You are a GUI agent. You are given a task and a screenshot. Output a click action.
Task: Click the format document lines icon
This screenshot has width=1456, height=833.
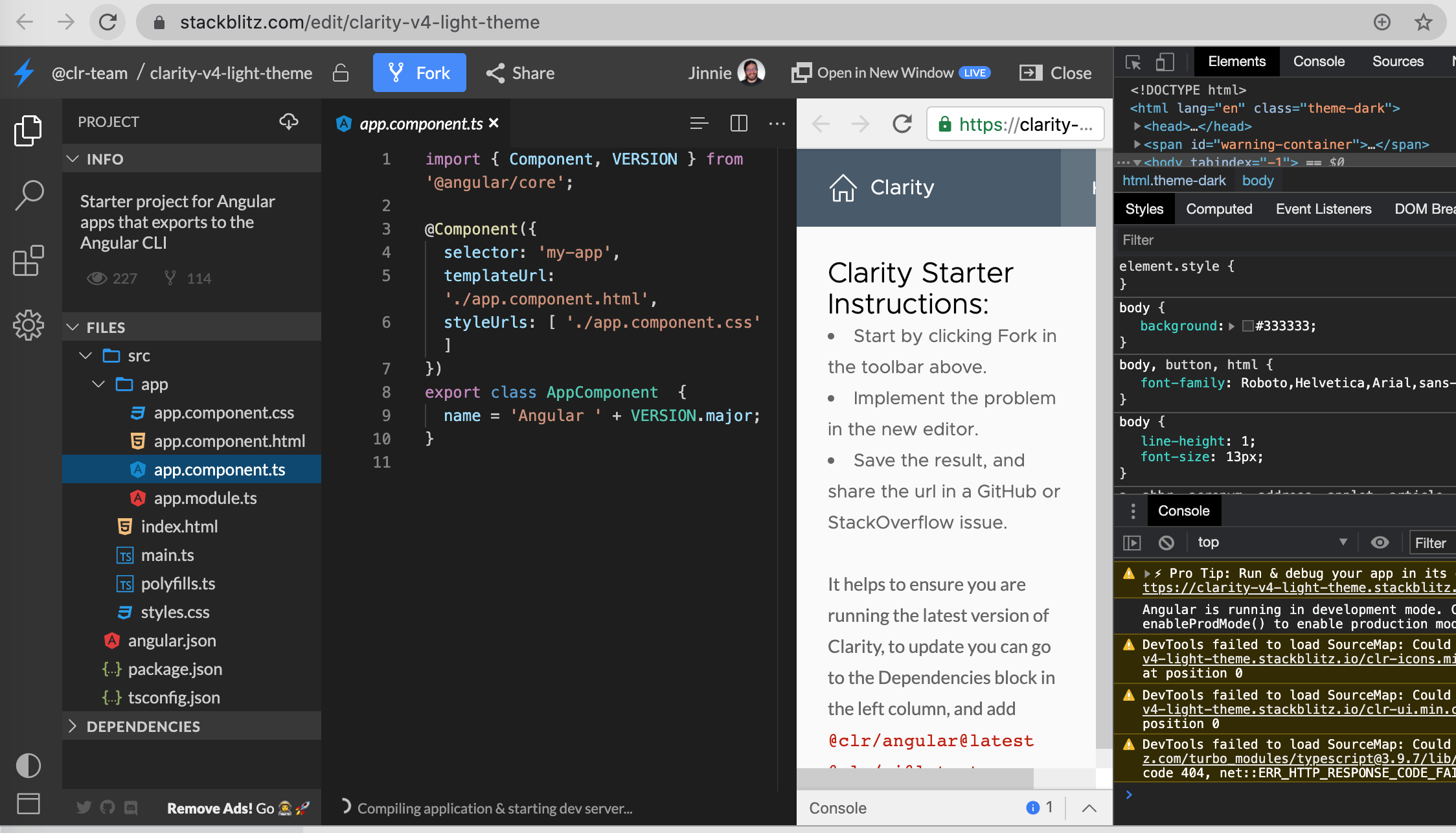pos(699,123)
